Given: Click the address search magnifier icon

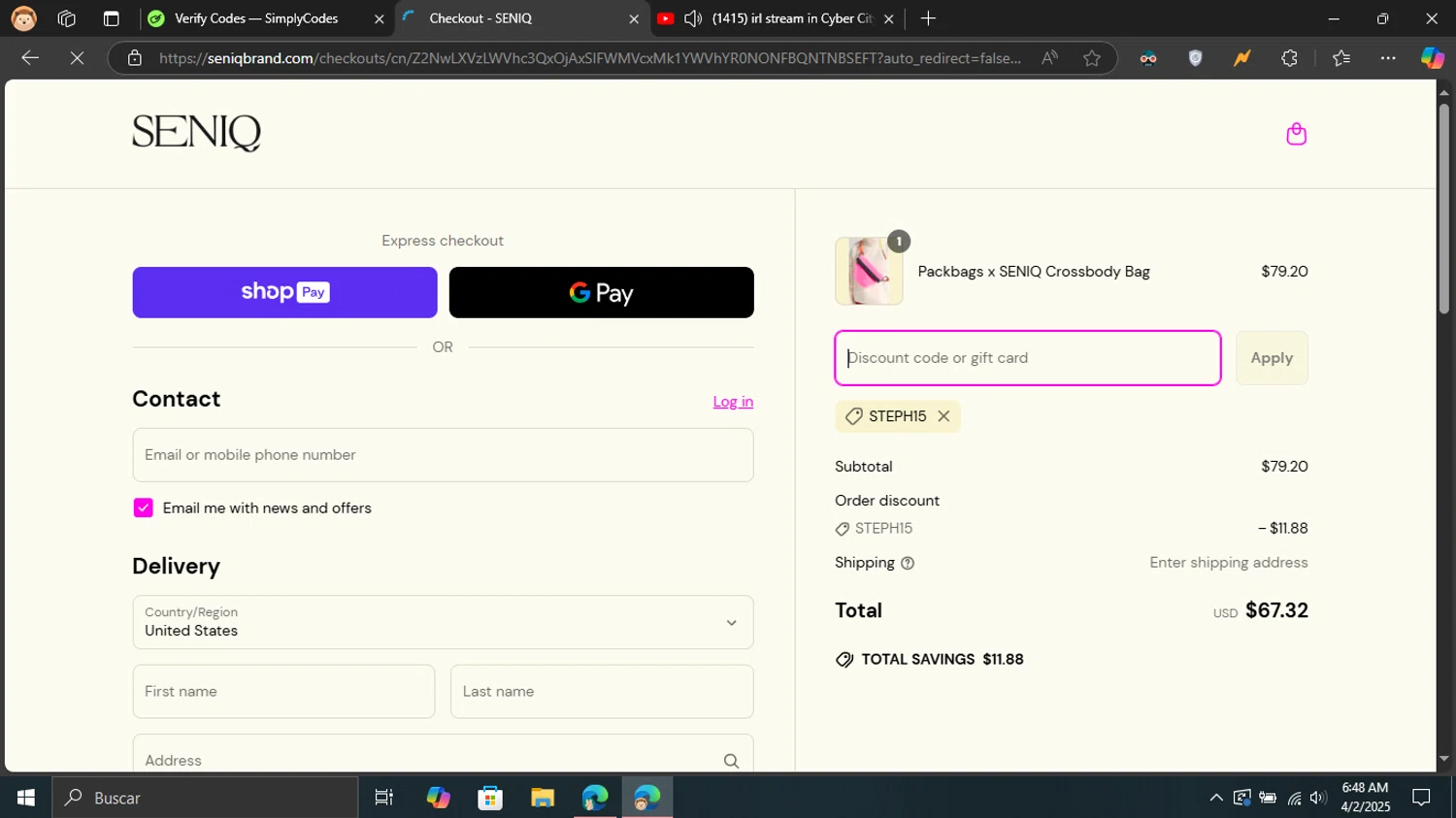Looking at the screenshot, I should point(731,761).
